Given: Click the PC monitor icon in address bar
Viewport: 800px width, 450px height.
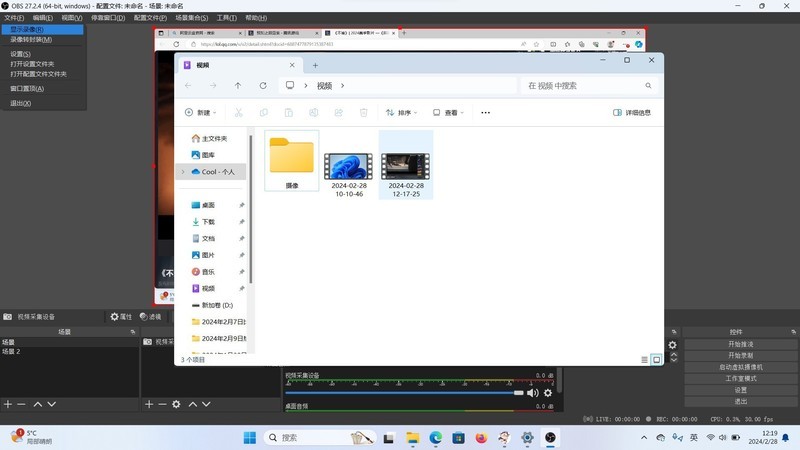Looking at the screenshot, I should pos(290,85).
